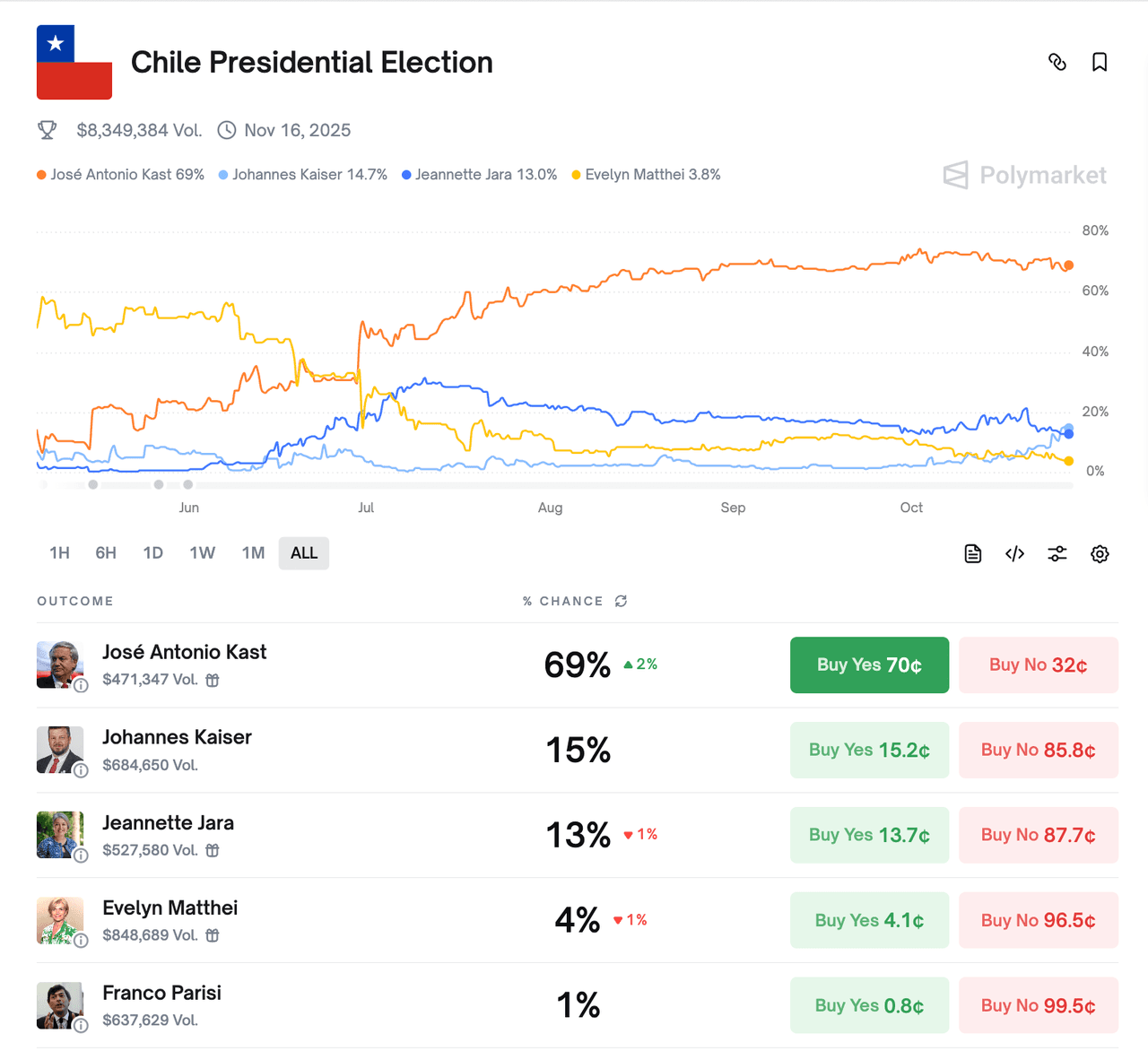This screenshot has width=1148, height=1051.
Task: Click the refresh icon beside % Chance
Action: tap(621, 601)
